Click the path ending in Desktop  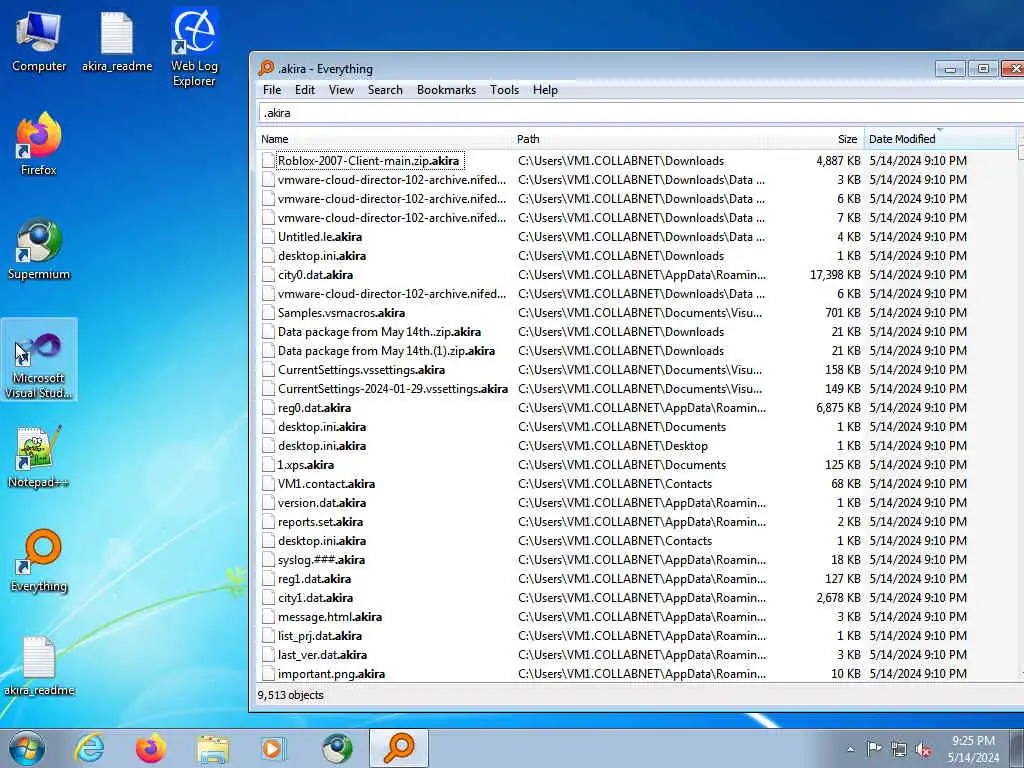613,446
